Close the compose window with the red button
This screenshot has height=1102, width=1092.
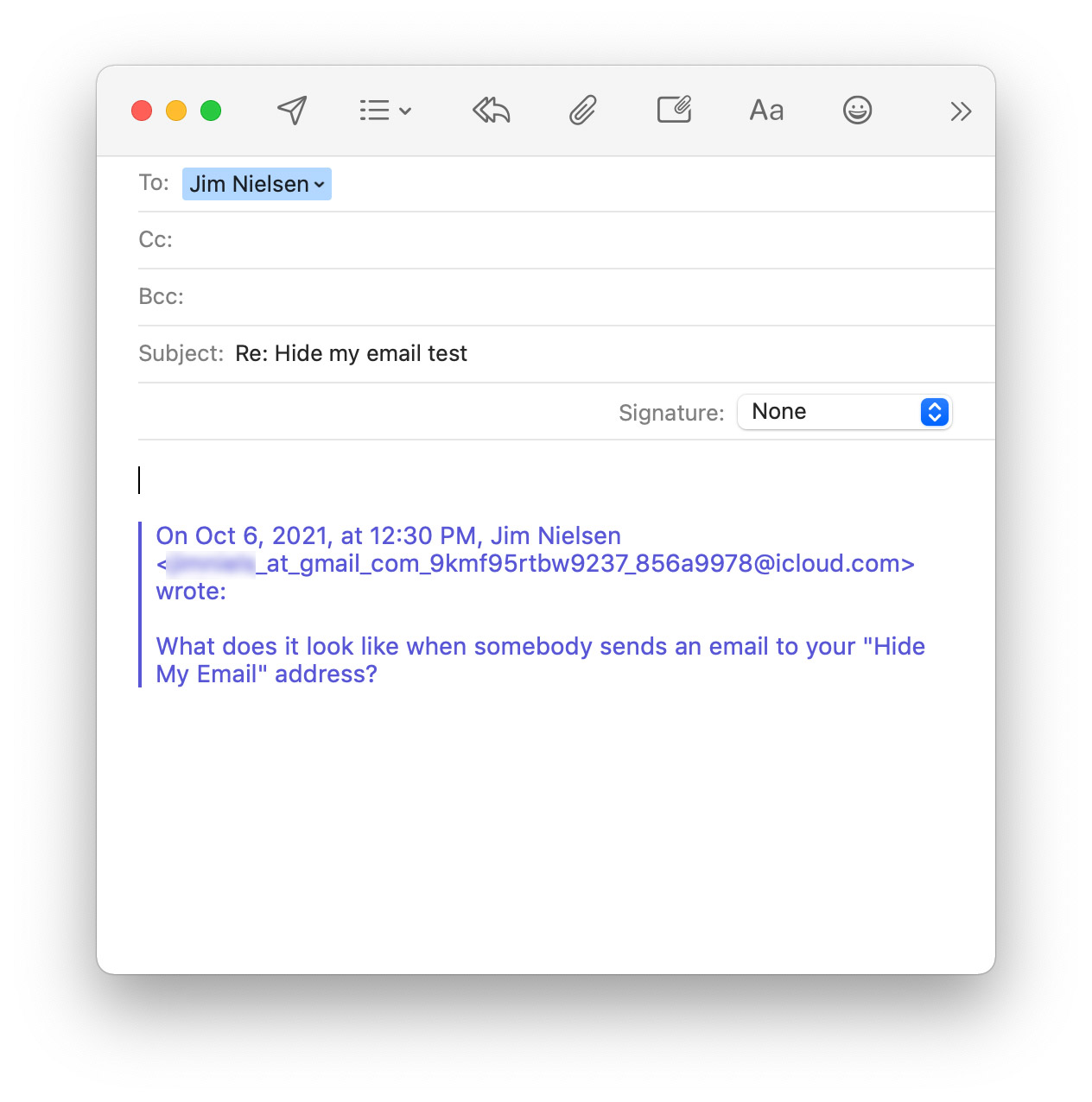tap(142, 111)
